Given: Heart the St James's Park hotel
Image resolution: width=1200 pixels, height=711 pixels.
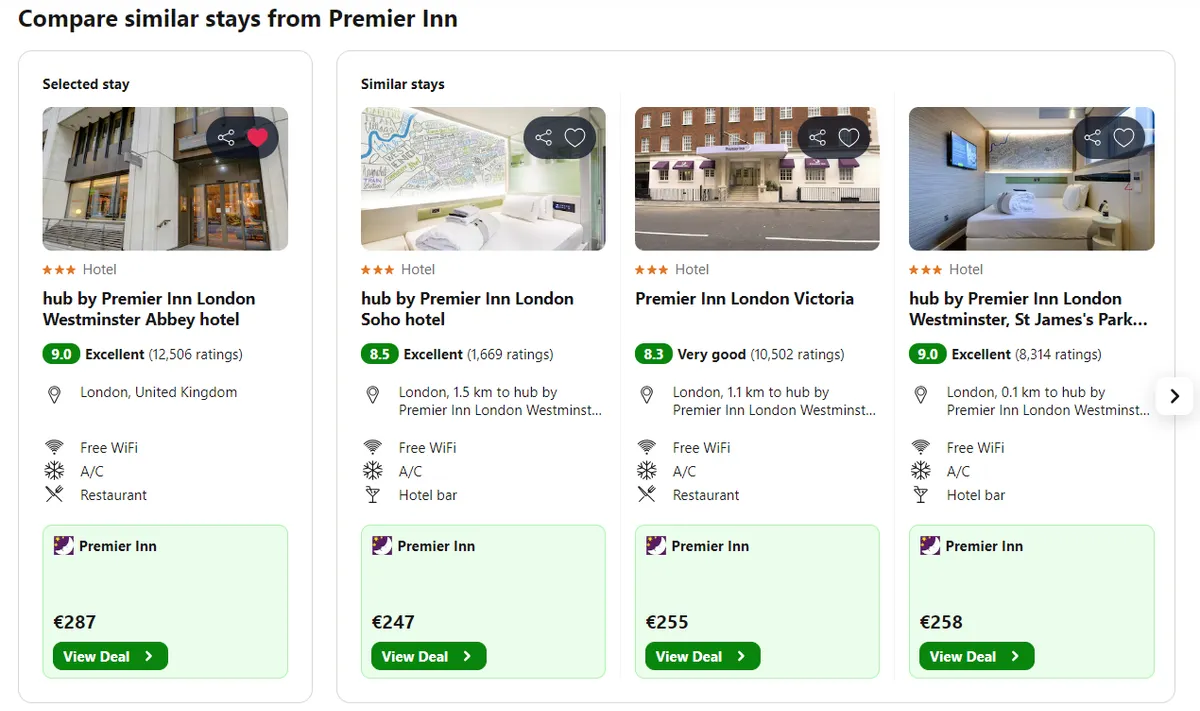Looking at the screenshot, I should [x=1124, y=138].
